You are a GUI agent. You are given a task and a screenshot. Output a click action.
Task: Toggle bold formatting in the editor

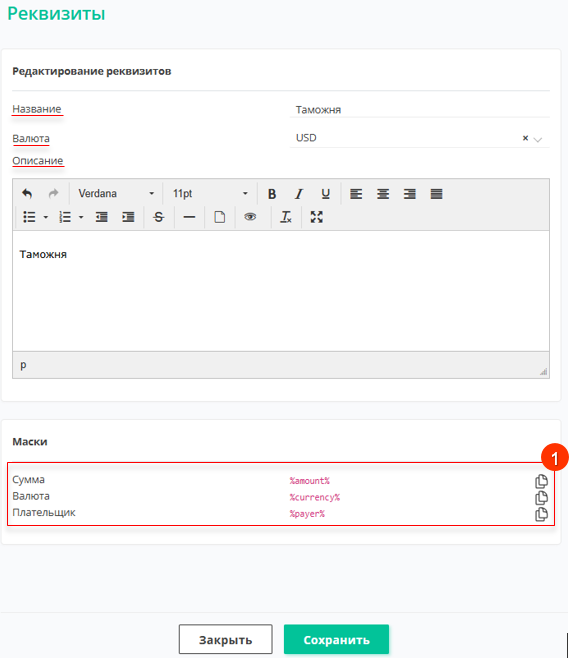(272, 194)
